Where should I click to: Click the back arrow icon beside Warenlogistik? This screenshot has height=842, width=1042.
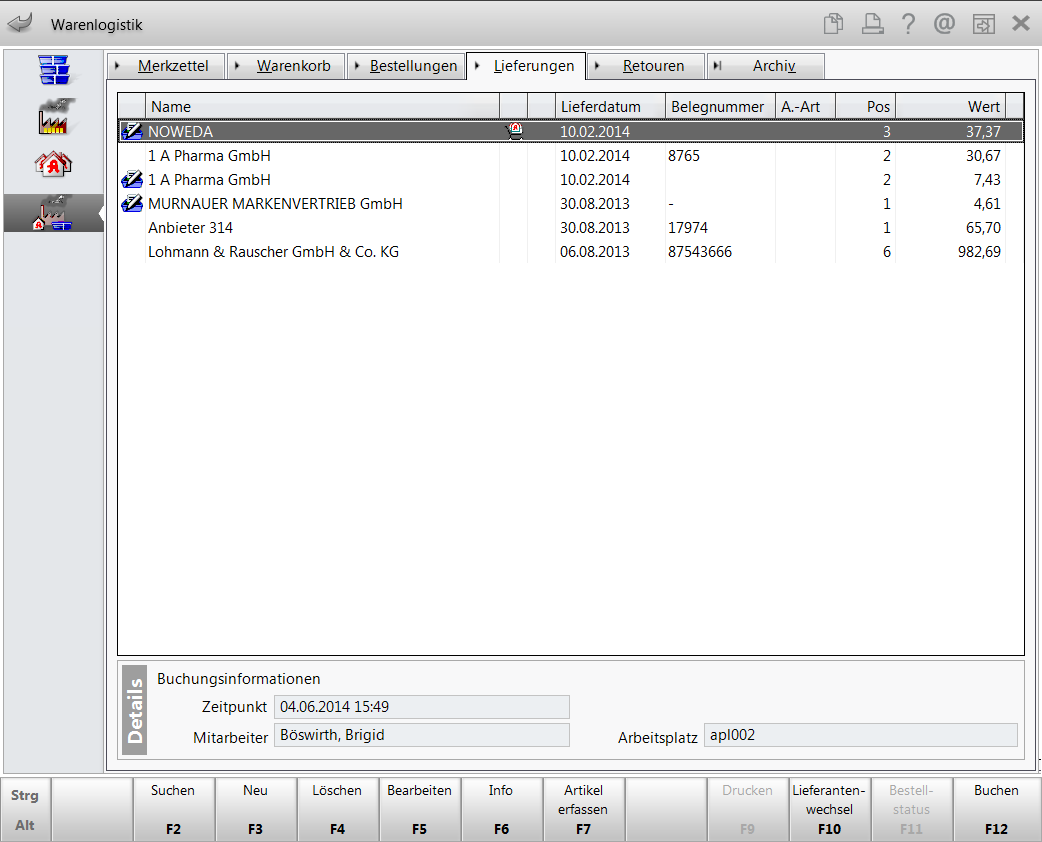(x=21, y=24)
